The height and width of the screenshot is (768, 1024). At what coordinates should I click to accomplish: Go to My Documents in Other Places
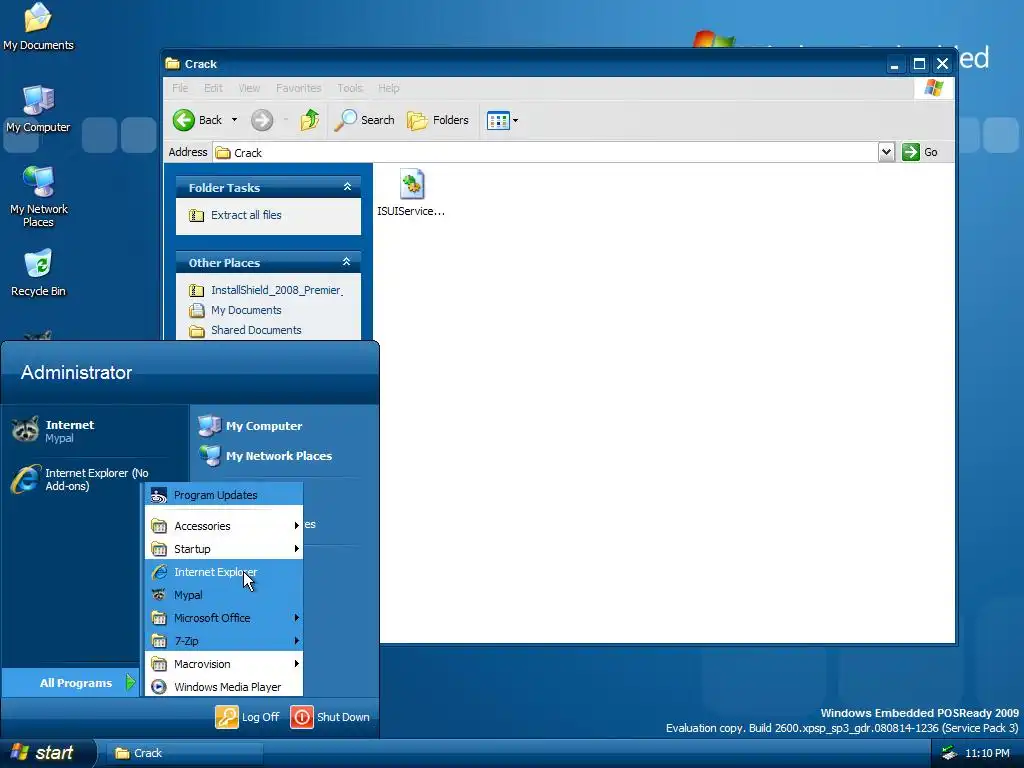(x=246, y=310)
